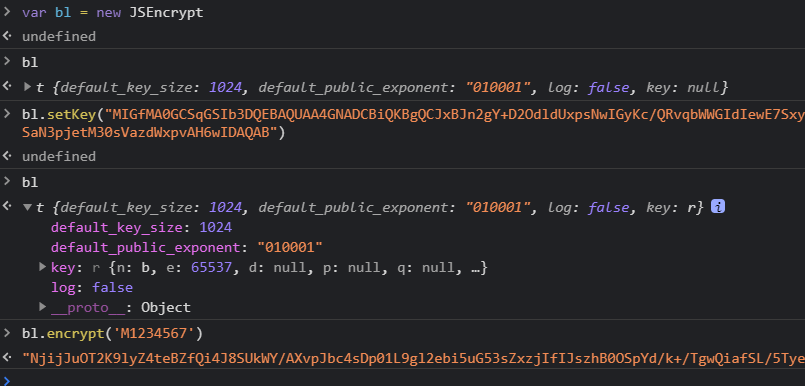Click the default_public_exponent property name
This screenshot has width=805, height=386.
coord(145,247)
